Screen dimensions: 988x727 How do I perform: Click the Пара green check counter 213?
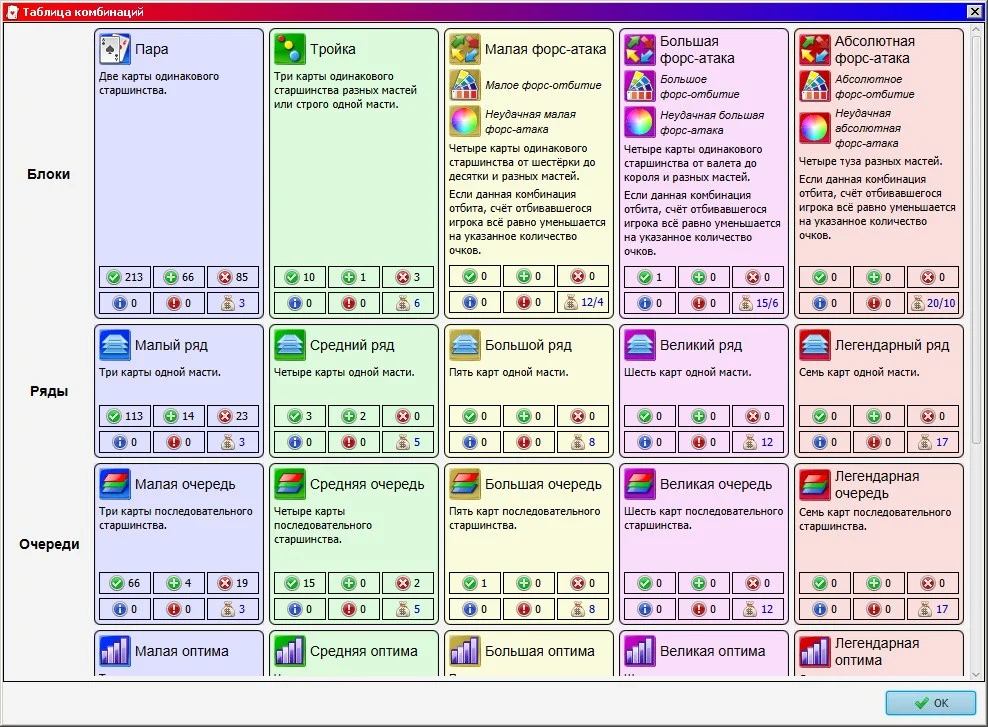pyautogui.click(x=125, y=277)
